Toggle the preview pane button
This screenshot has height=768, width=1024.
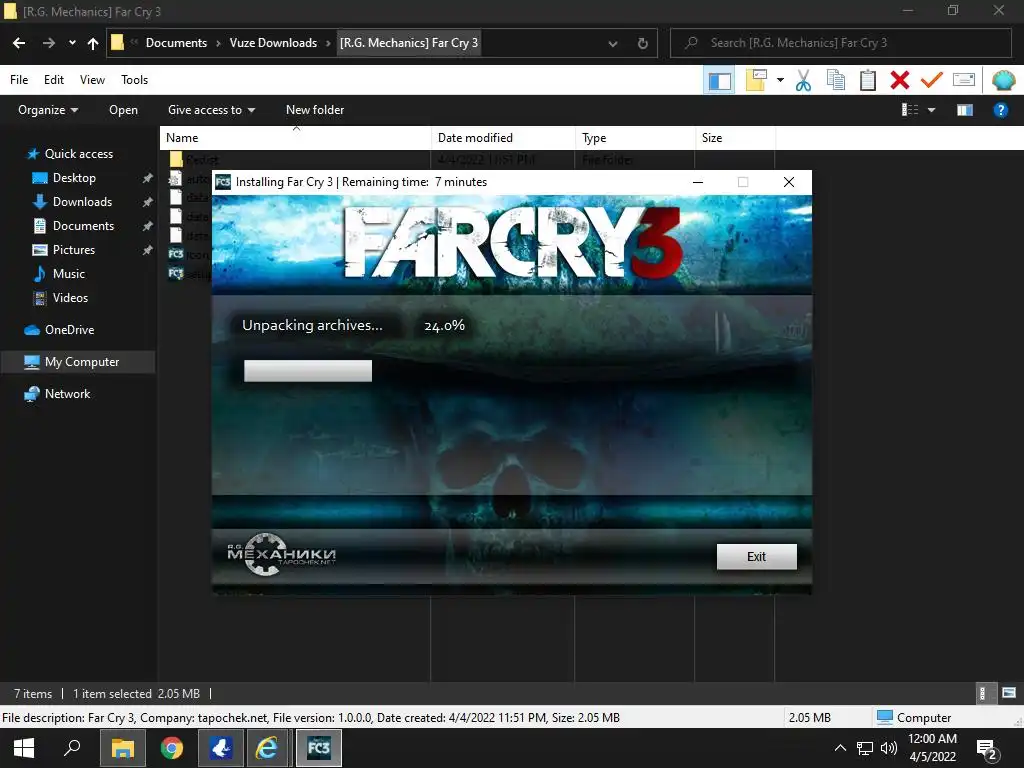tap(965, 110)
